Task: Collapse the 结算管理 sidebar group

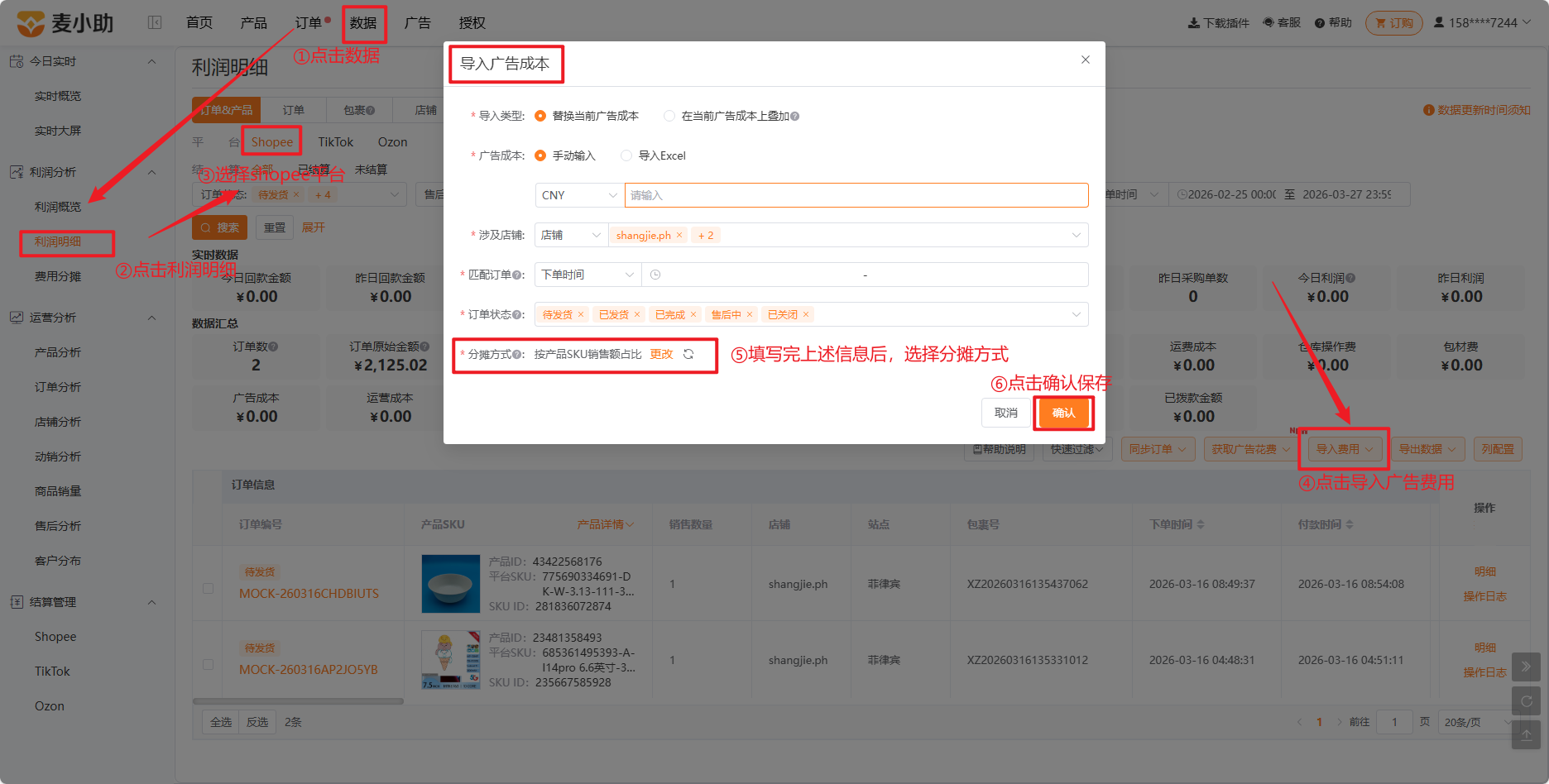Action: pos(151,602)
